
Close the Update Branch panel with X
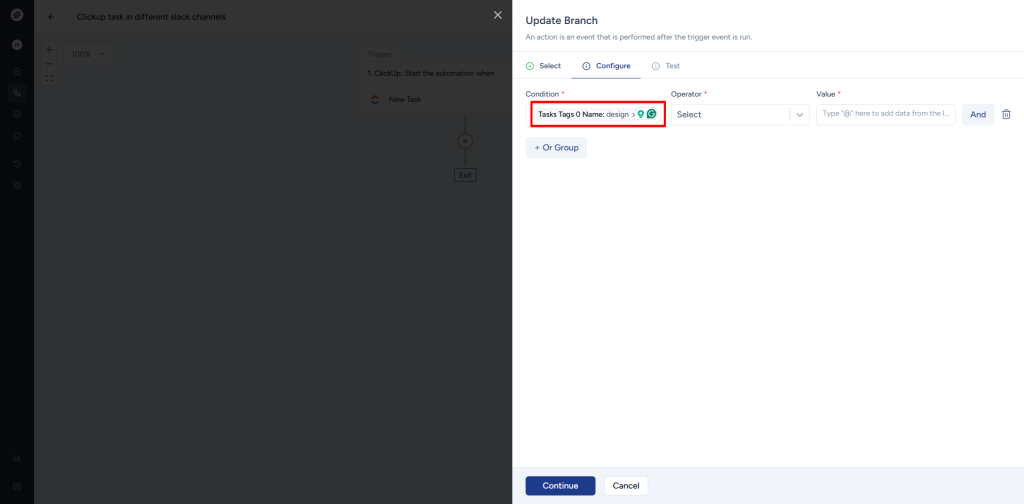tap(498, 15)
